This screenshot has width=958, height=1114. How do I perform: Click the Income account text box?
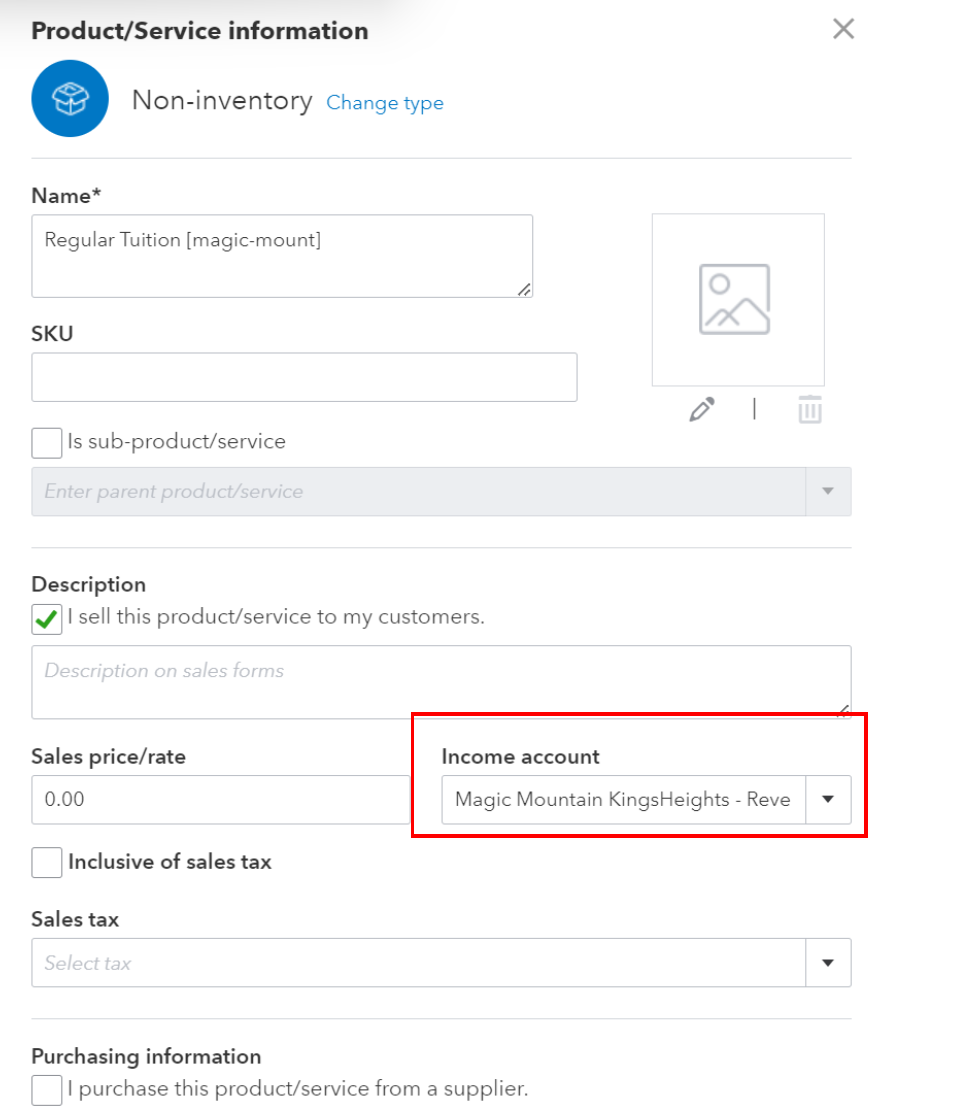coord(624,799)
